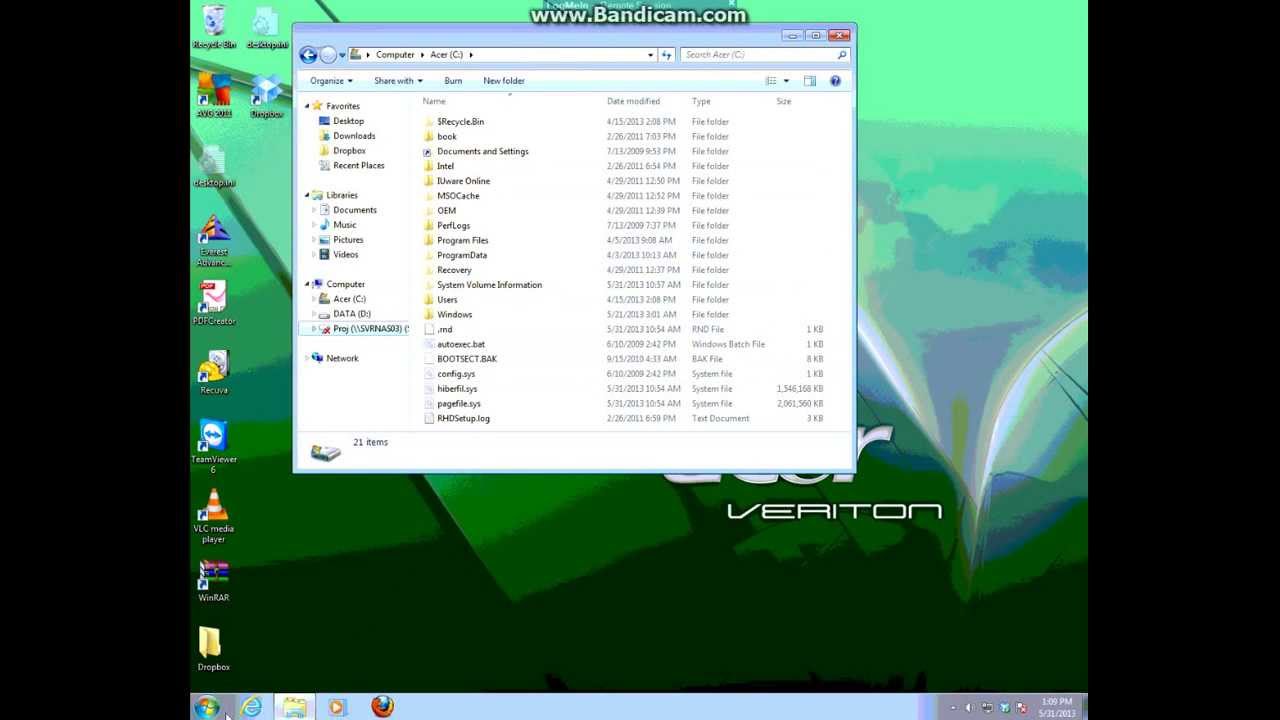This screenshot has height=720, width=1280.
Task: Select the Program Files folder
Action: [462, 240]
